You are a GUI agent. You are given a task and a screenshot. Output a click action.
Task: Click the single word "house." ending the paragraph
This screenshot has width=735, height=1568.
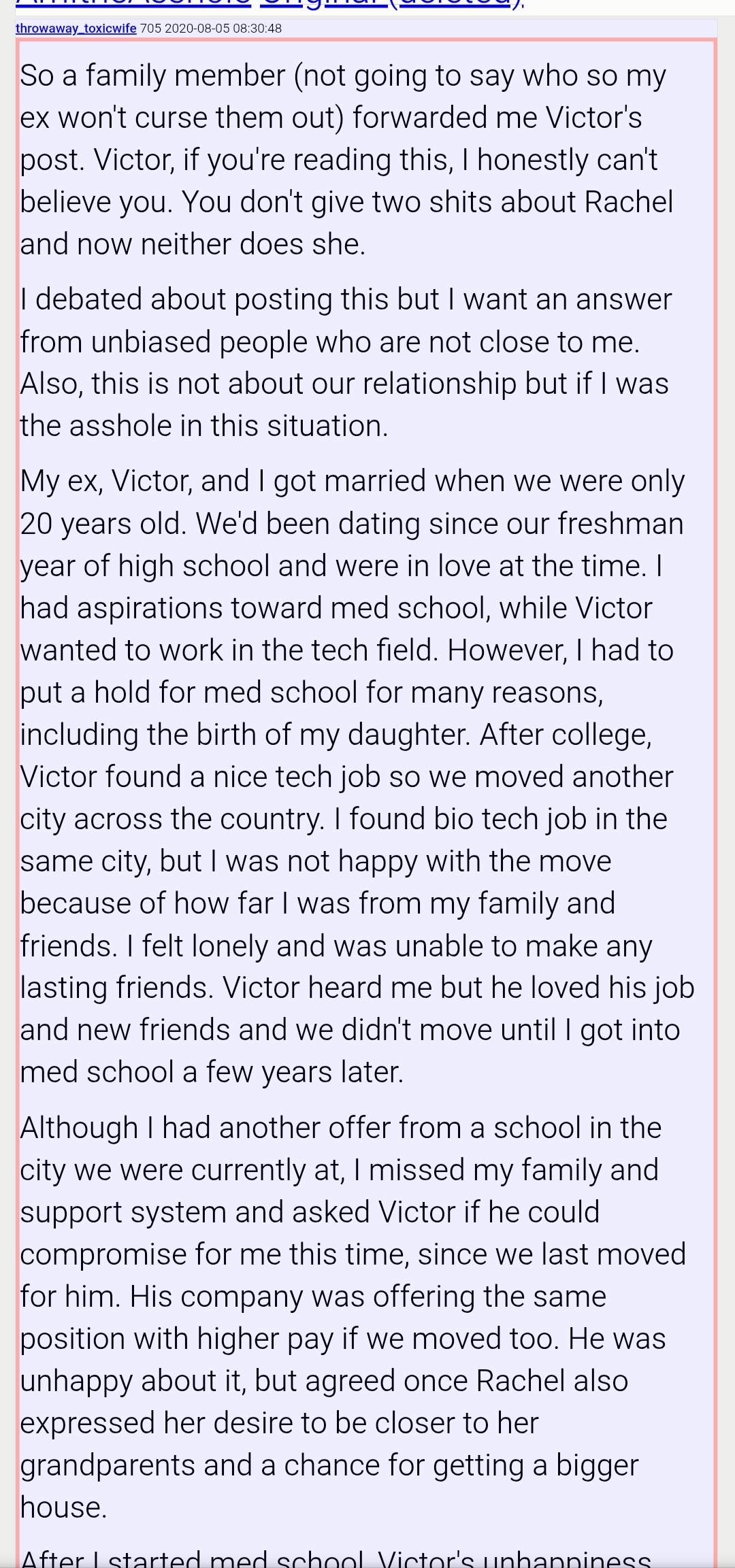coord(64,1507)
